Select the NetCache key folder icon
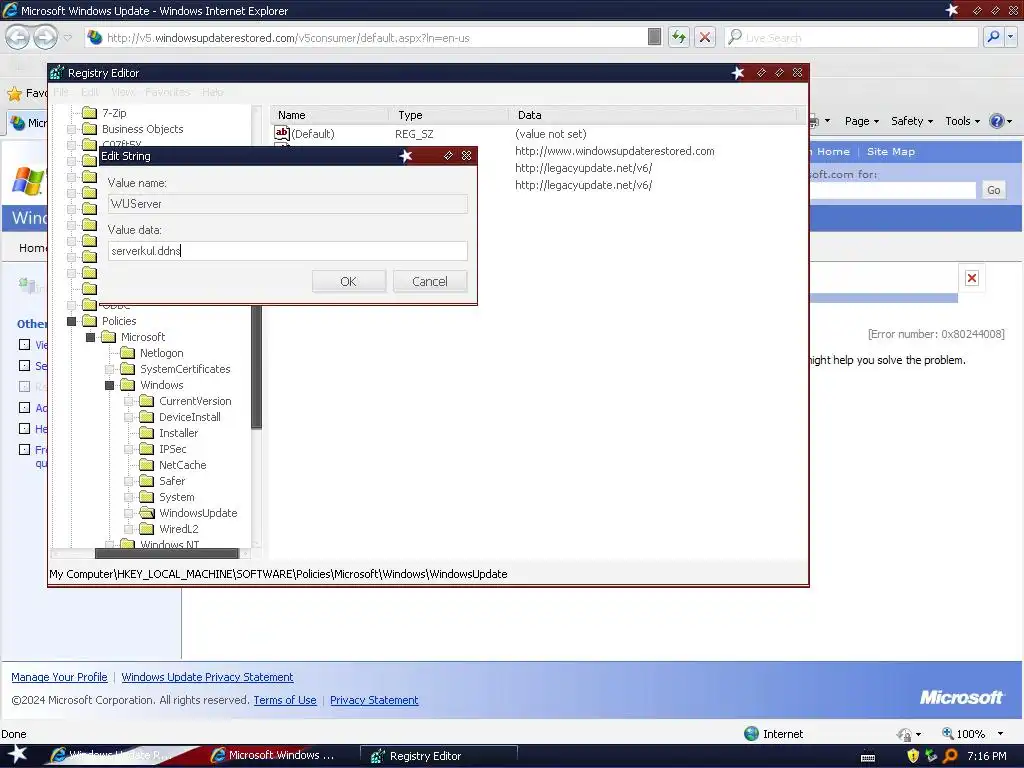1024x768 pixels. tap(147, 465)
